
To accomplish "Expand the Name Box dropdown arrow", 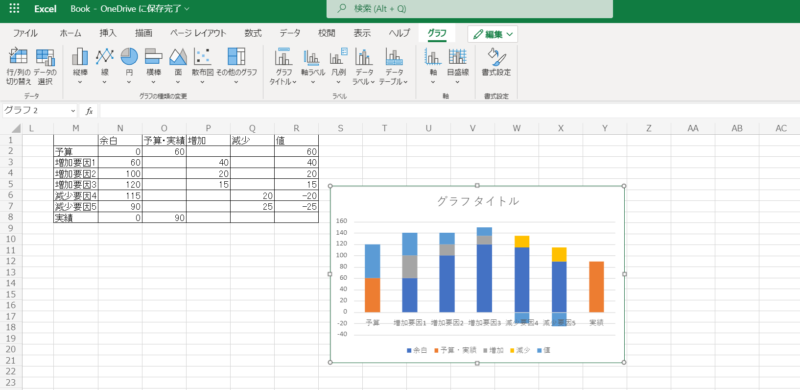I will click(x=73, y=111).
